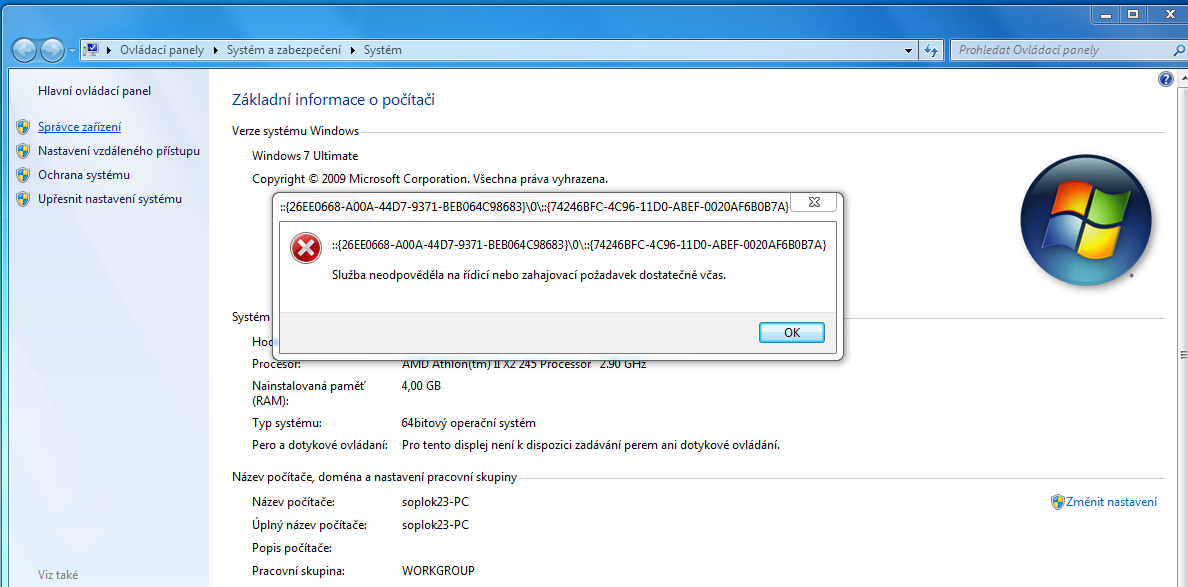Open the recent pages dropdown beside navigation arrows
The width and height of the screenshot is (1188, 587).
[x=72, y=51]
